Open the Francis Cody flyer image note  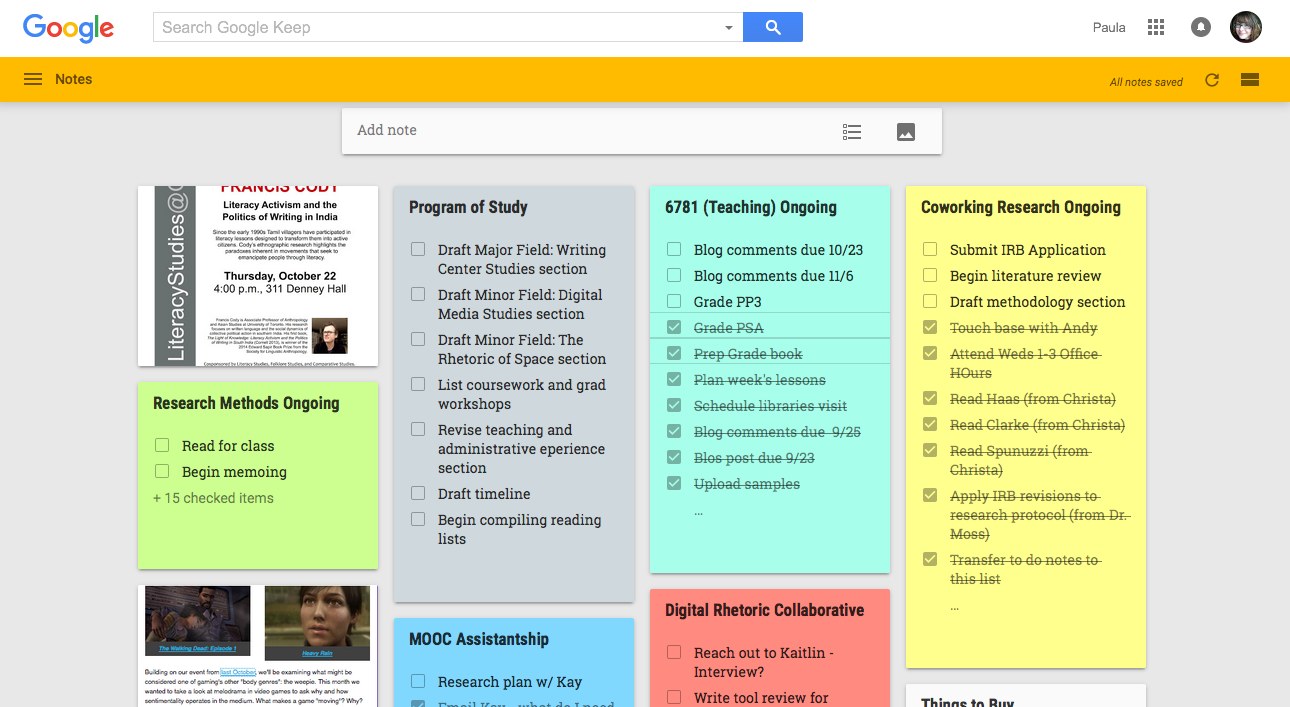(x=258, y=276)
